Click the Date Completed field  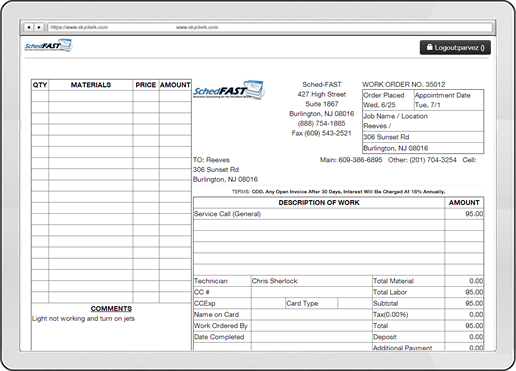(312, 337)
